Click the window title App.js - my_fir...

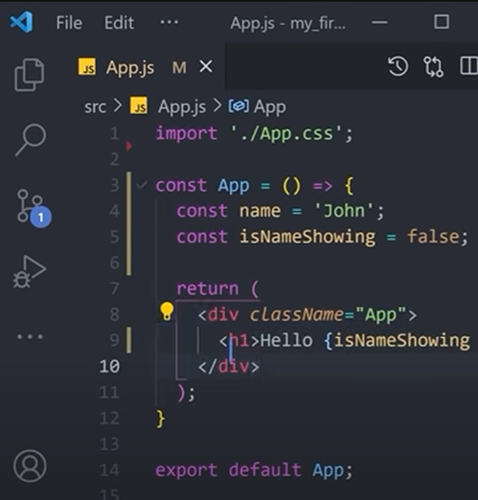[x=288, y=23]
